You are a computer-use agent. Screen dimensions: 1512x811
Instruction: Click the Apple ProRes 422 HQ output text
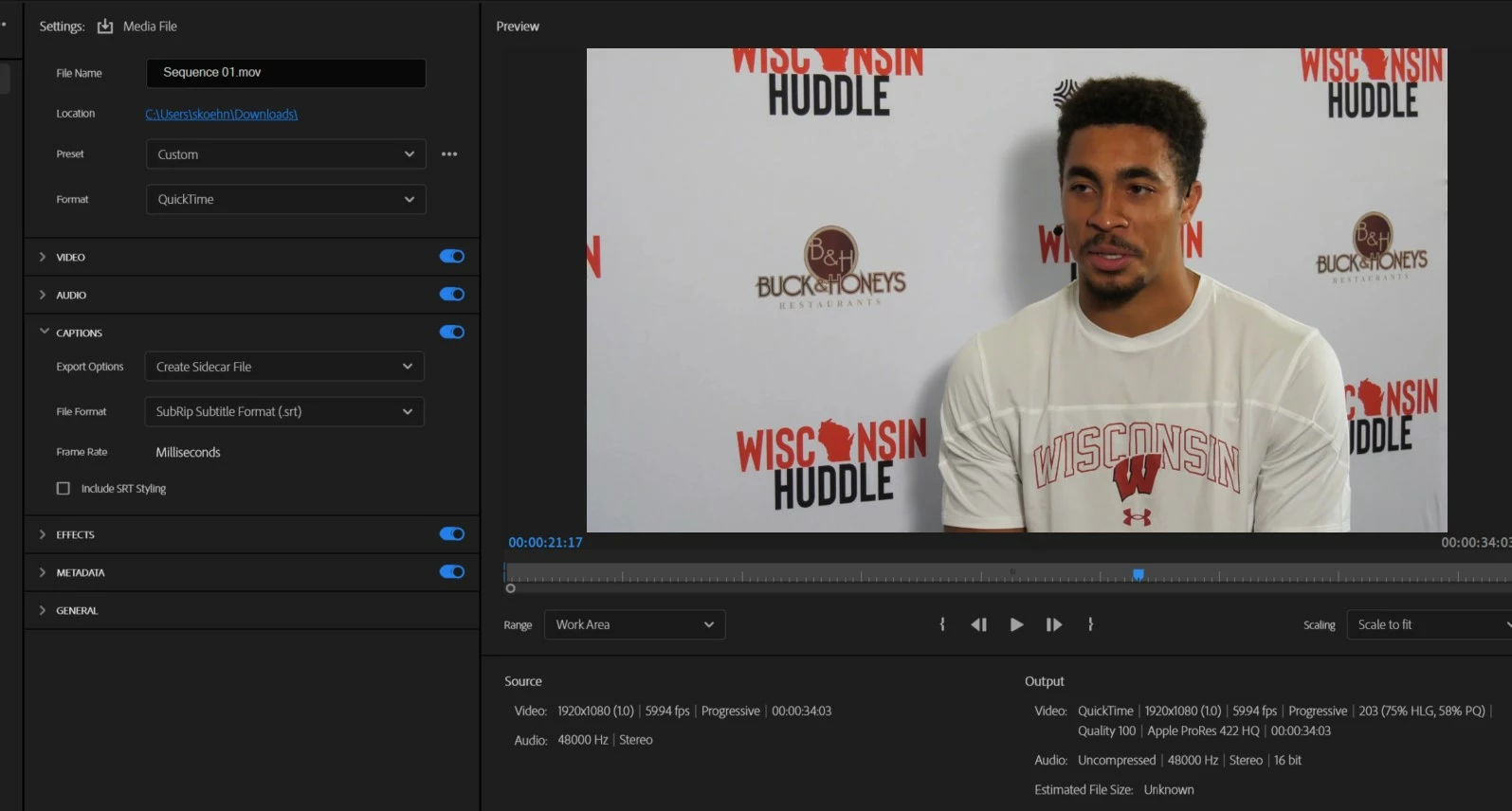pyautogui.click(x=1203, y=730)
